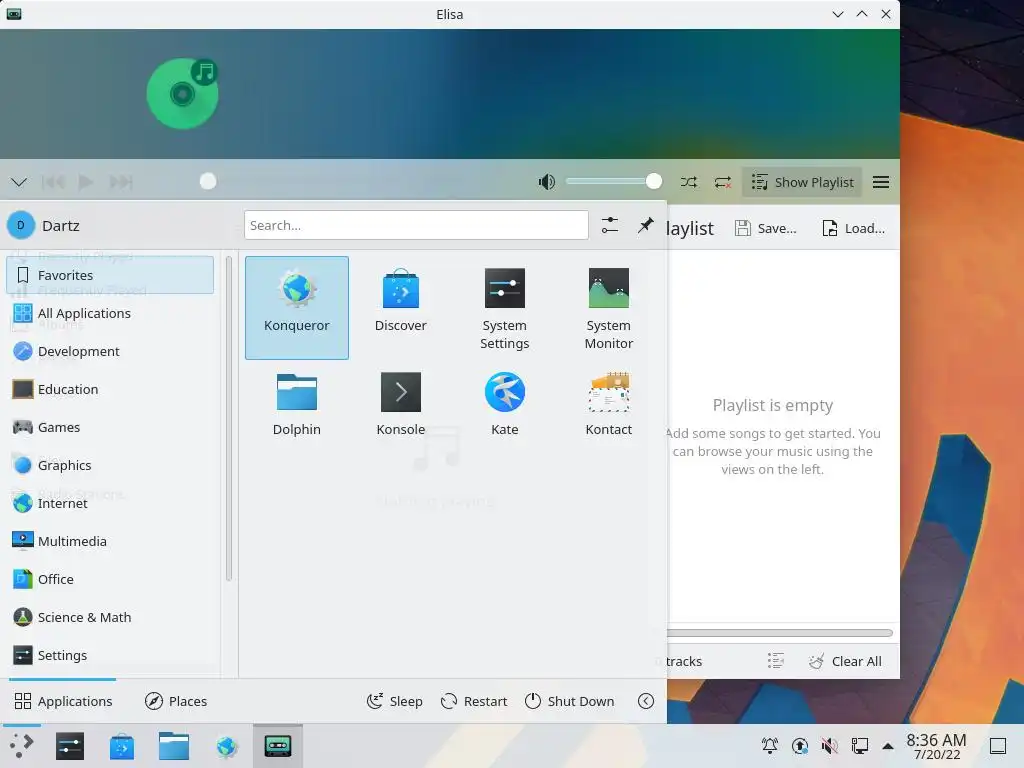Toggle repeat mode in Elisa

click(722, 182)
